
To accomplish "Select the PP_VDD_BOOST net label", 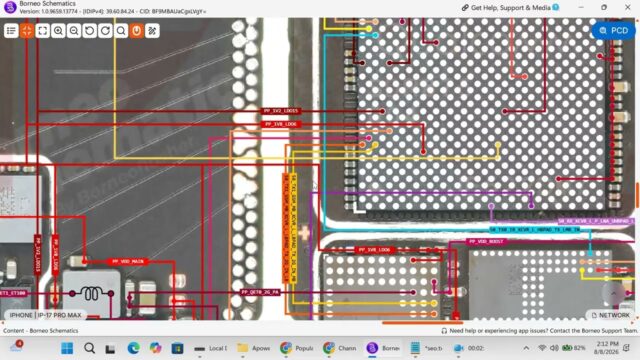I will (486, 242).
